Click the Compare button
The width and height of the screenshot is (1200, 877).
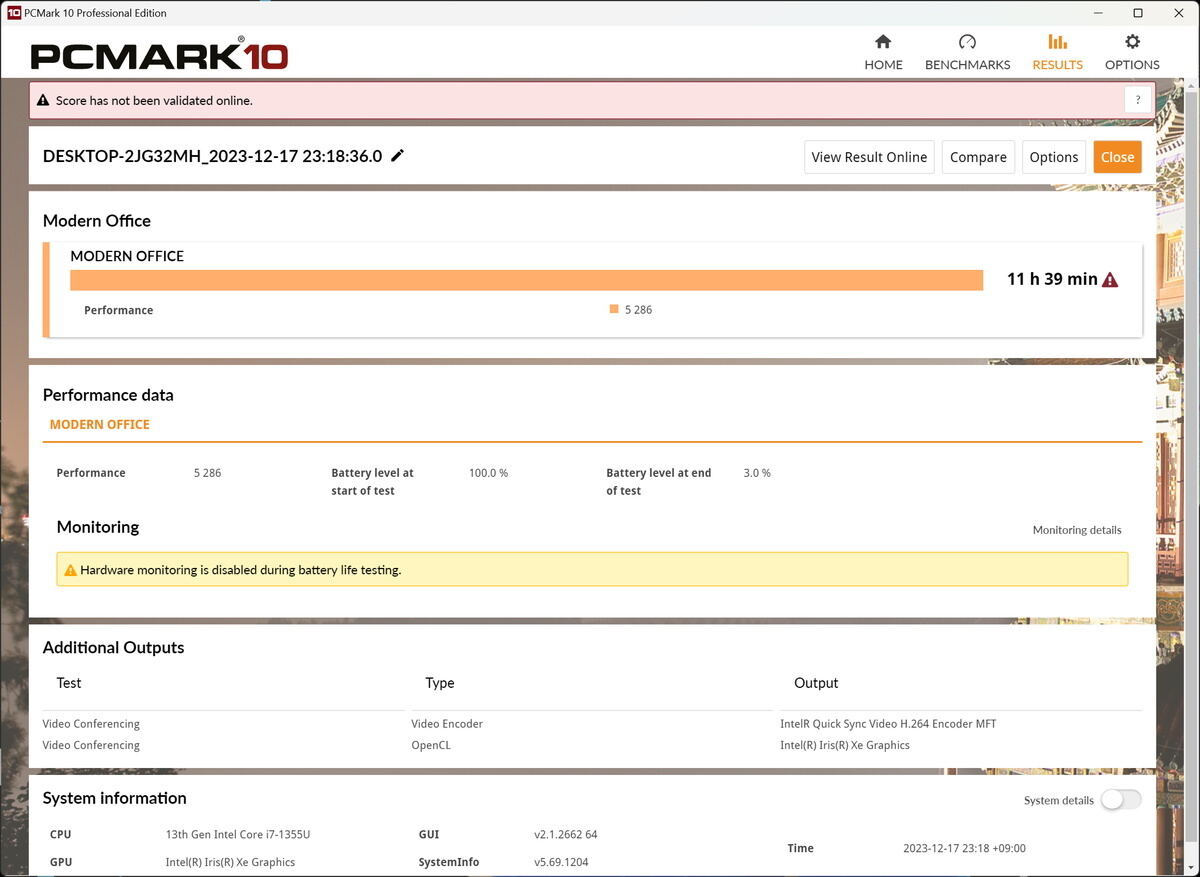click(x=978, y=157)
